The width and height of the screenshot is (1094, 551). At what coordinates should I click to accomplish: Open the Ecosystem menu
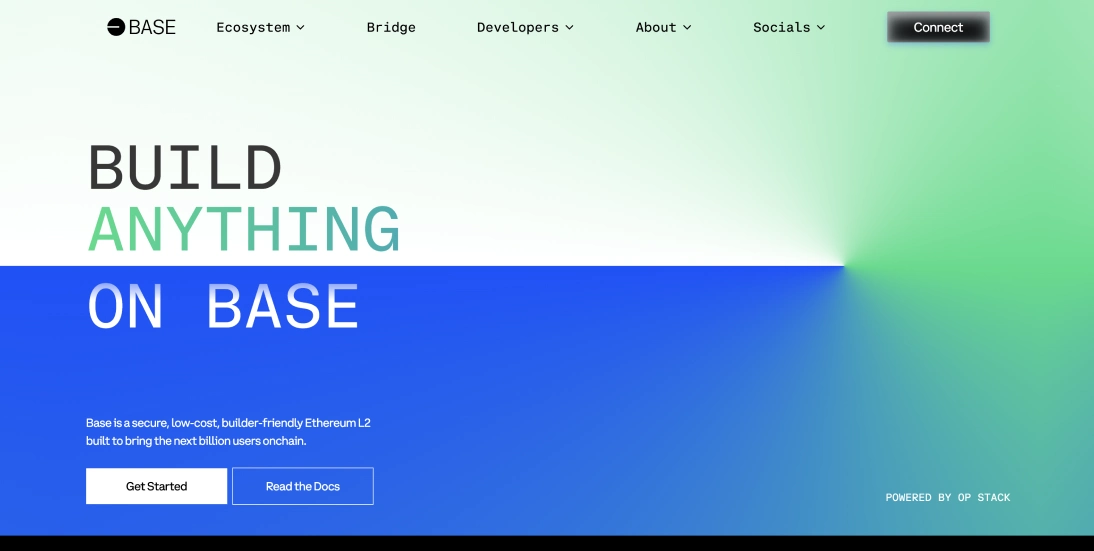click(260, 27)
